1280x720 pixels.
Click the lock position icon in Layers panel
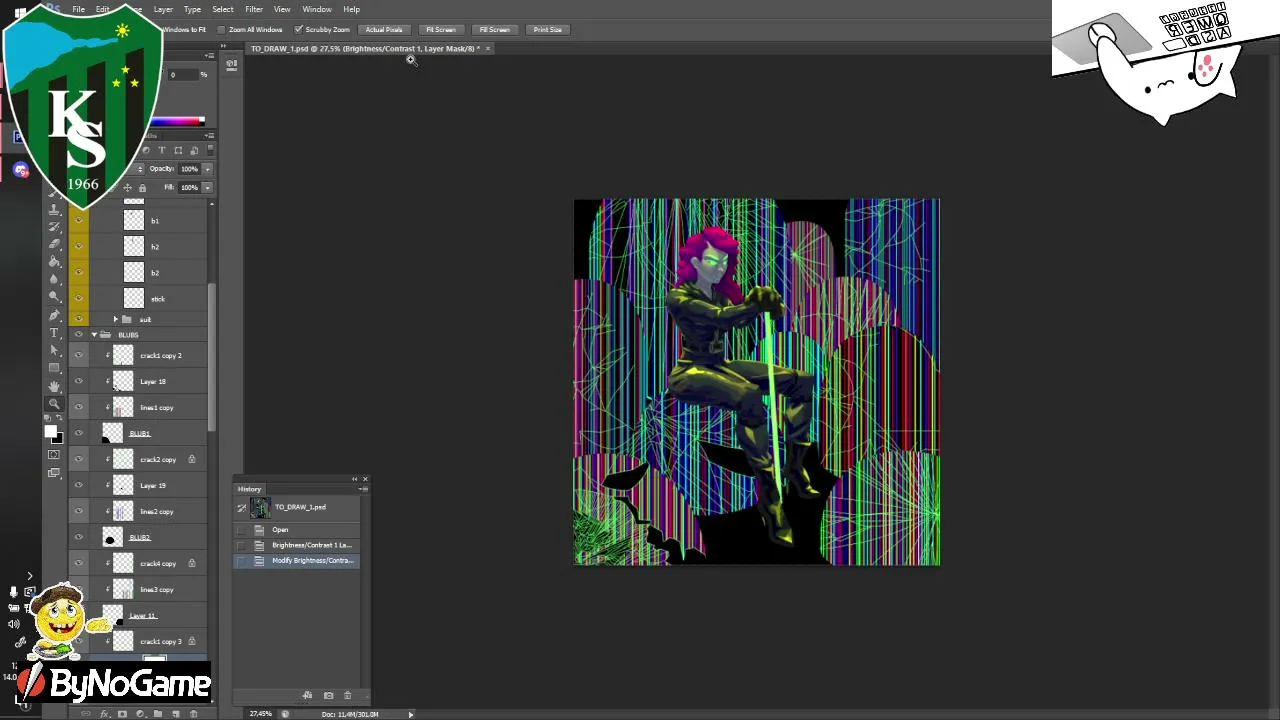pyautogui.click(x=127, y=188)
